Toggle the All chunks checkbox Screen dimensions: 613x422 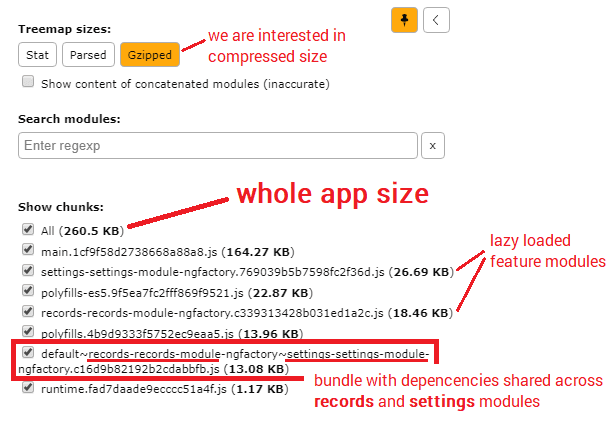pos(28,229)
